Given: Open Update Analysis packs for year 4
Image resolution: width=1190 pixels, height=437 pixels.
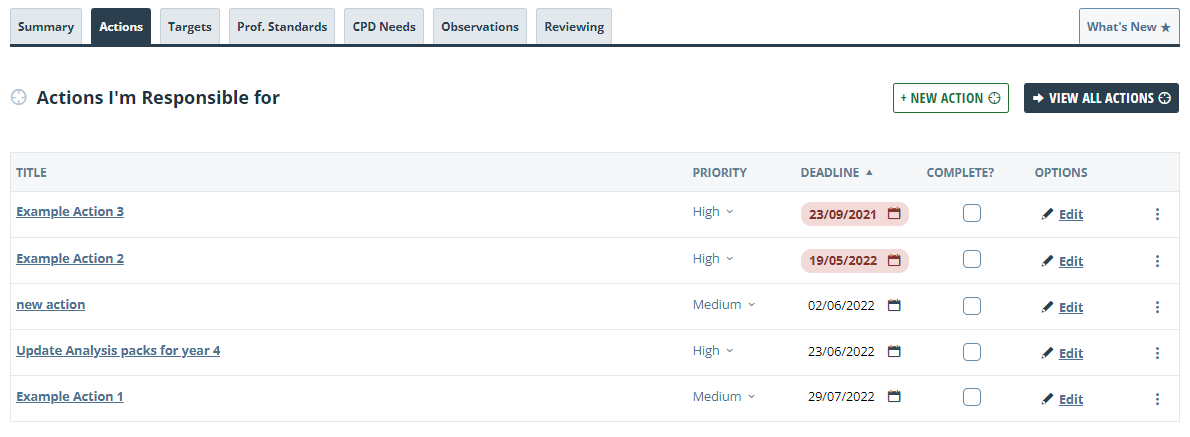Looking at the screenshot, I should click(x=118, y=351).
